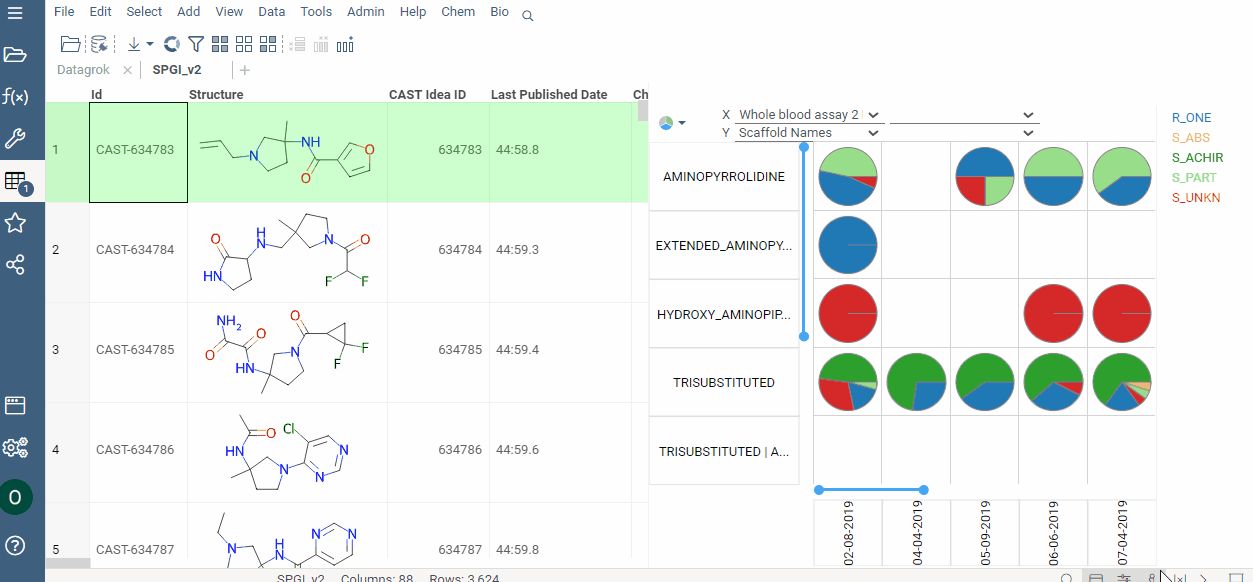Viewport: 1253px width, 582px height.
Task: Open the Chem menu
Action: coord(458,12)
